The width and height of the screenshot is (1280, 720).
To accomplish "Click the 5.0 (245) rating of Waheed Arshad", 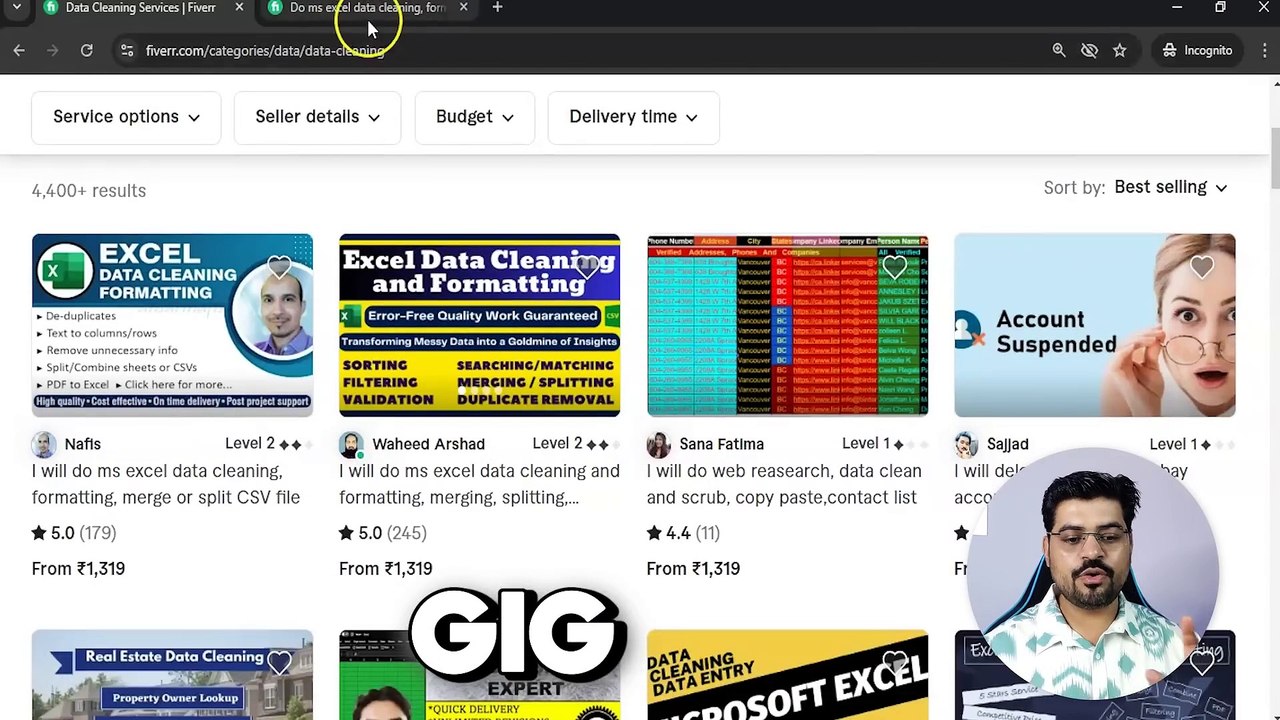I will [383, 533].
